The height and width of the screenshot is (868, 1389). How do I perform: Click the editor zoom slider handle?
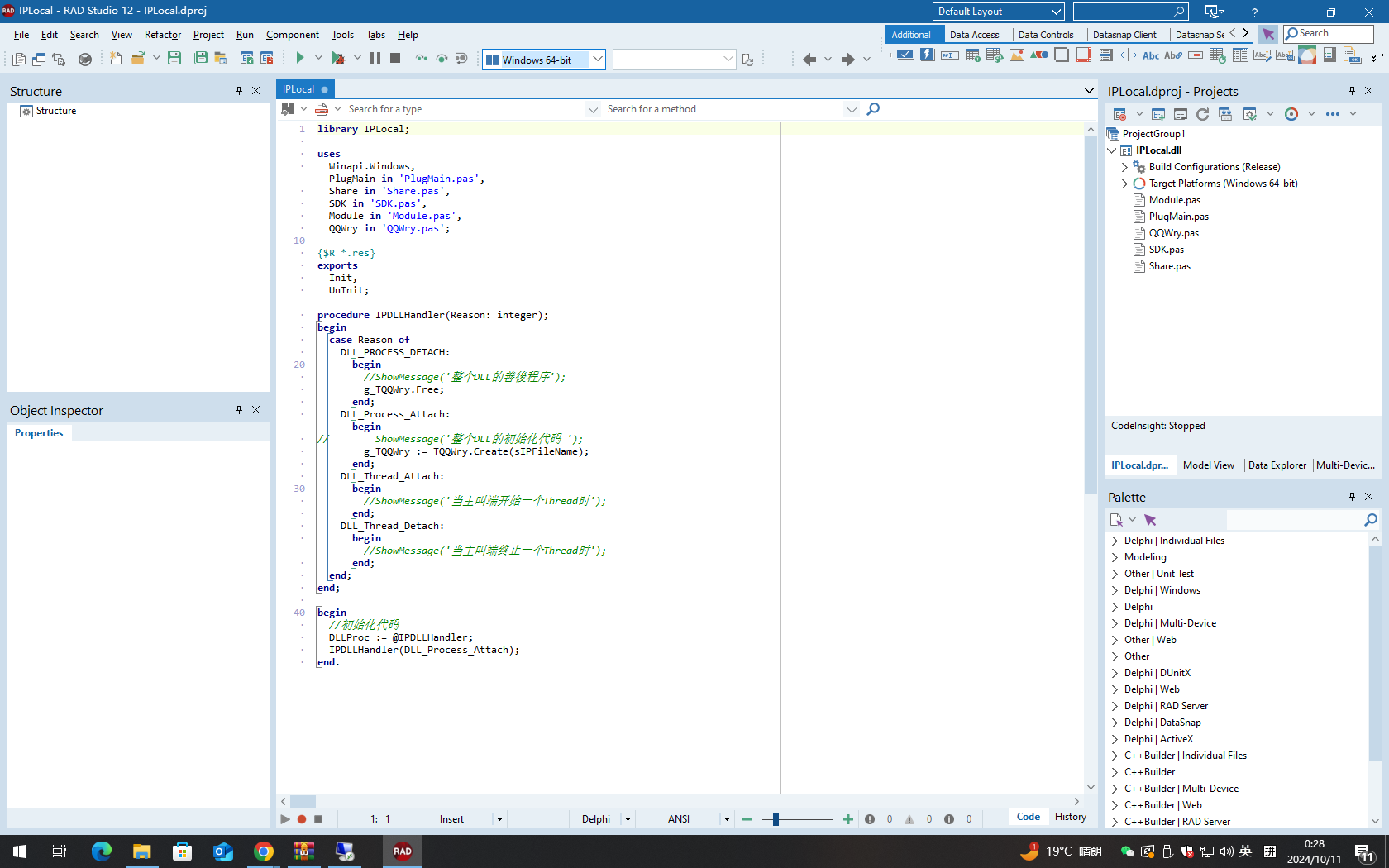coord(776,819)
